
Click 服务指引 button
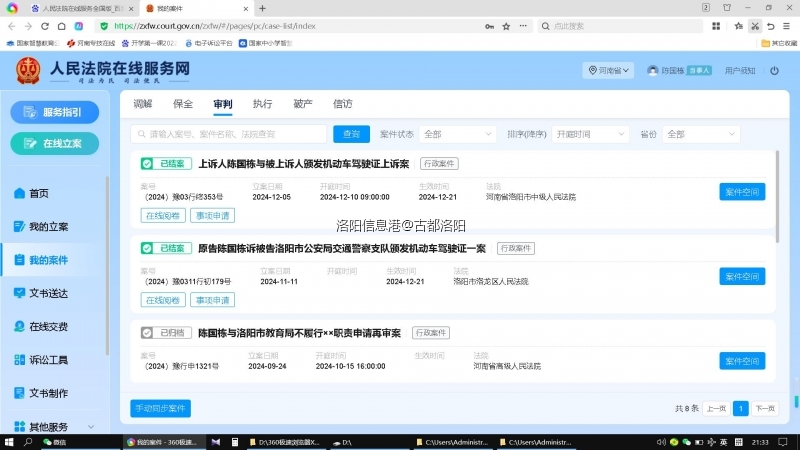click(55, 112)
